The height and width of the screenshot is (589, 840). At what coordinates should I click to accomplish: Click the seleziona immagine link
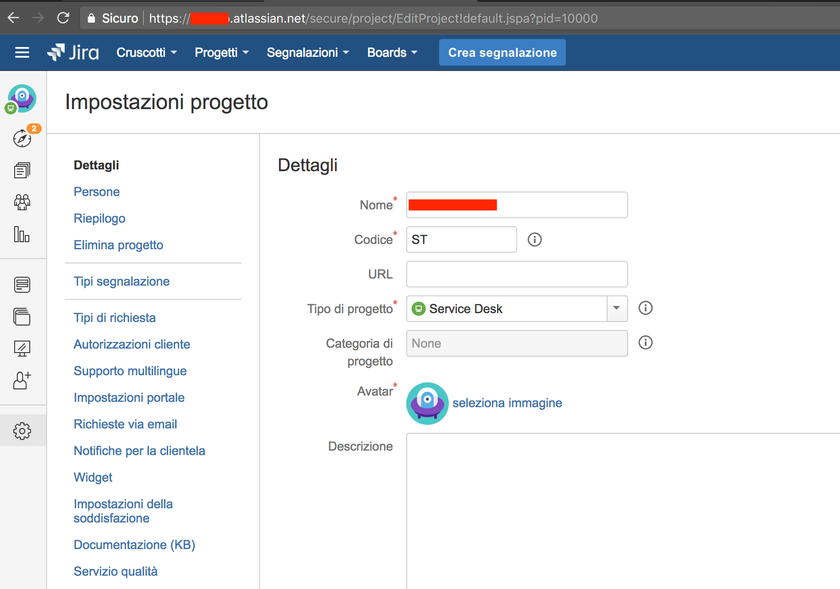click(507, 403)
